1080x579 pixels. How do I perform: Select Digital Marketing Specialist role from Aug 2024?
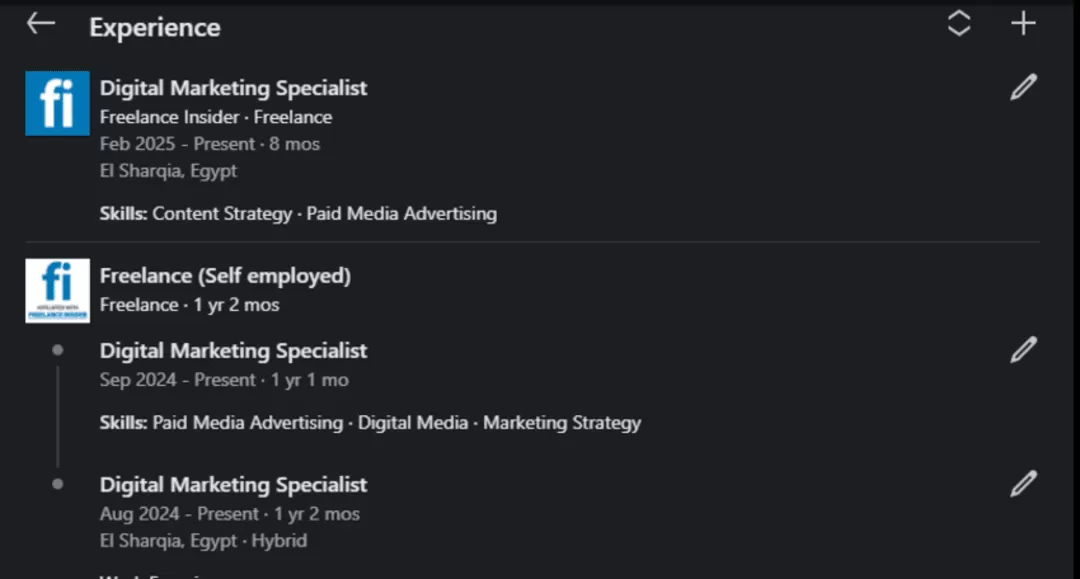(x=233, y=485)
